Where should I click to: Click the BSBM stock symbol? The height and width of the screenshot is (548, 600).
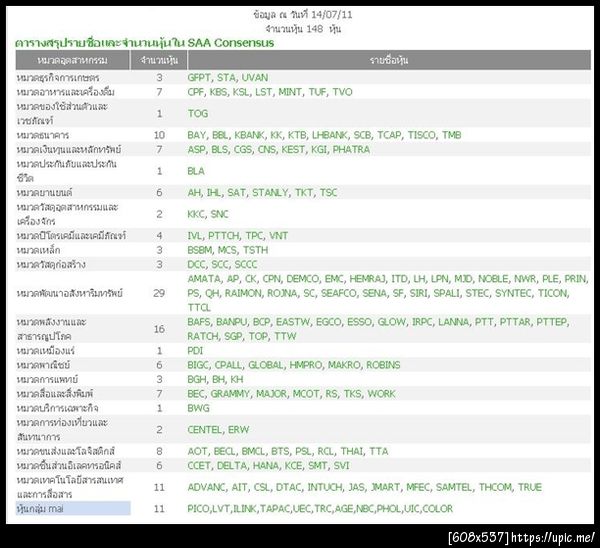coord(200,250)
